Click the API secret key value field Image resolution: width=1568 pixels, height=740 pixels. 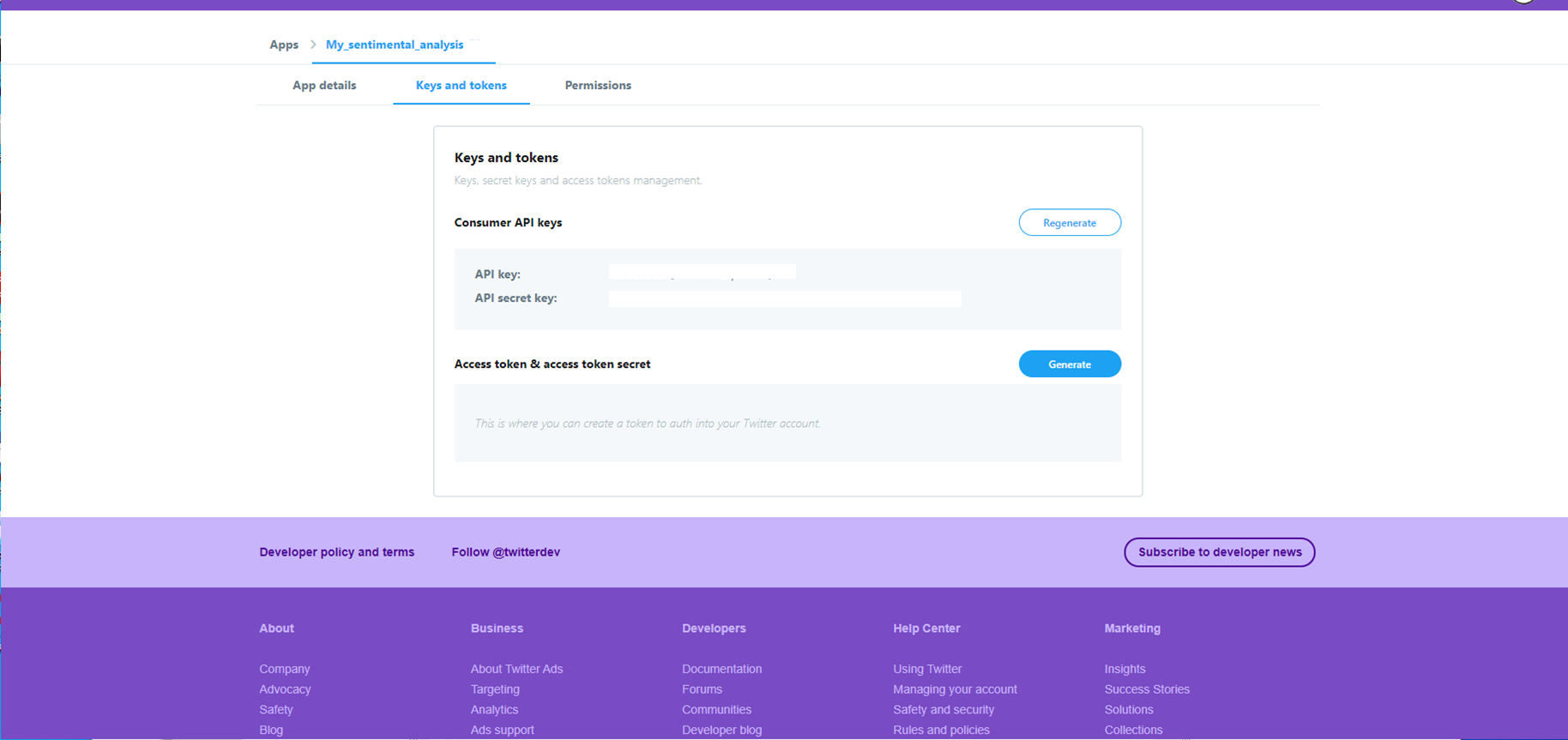point(785,298)
